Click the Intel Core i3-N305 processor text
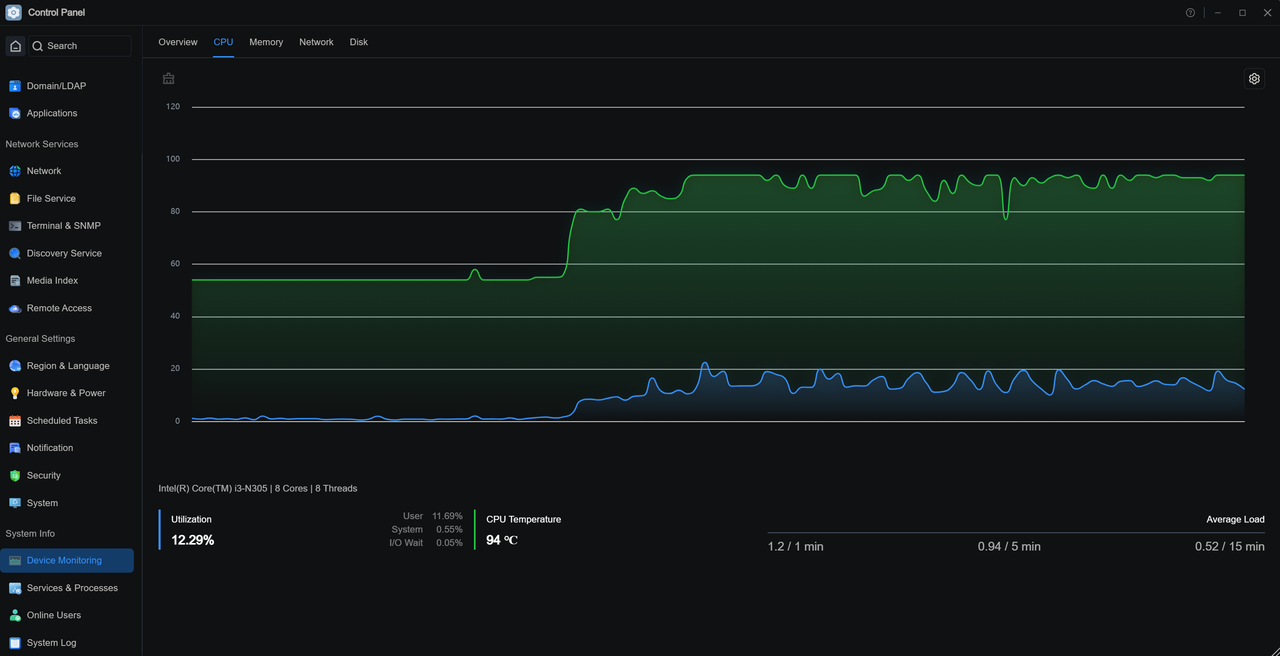 click(x=258, y=489)
